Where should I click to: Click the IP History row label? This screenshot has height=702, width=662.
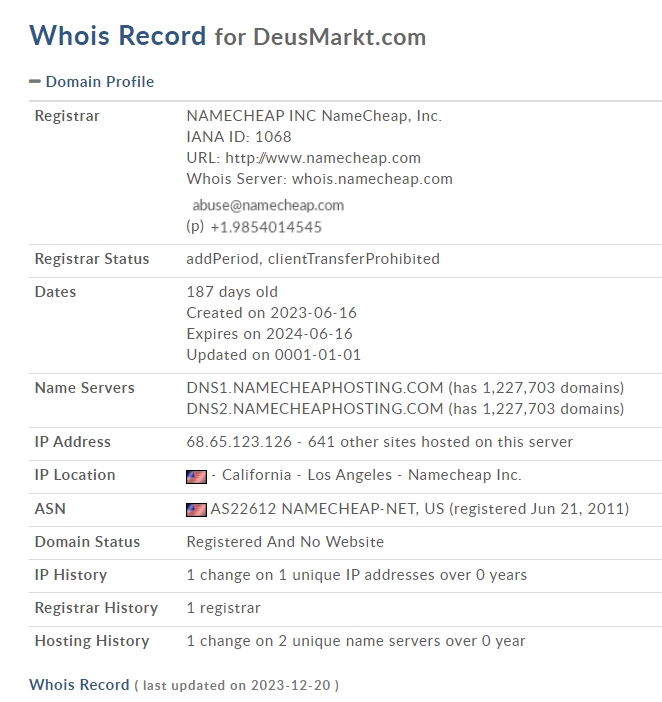point(71,575)
